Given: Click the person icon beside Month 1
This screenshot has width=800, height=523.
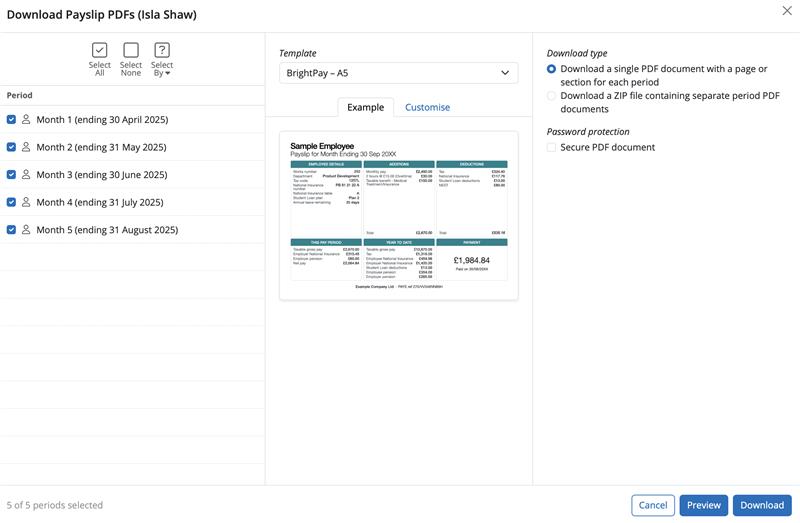Looking at the screenshot, I should click(x=26, y=120).
